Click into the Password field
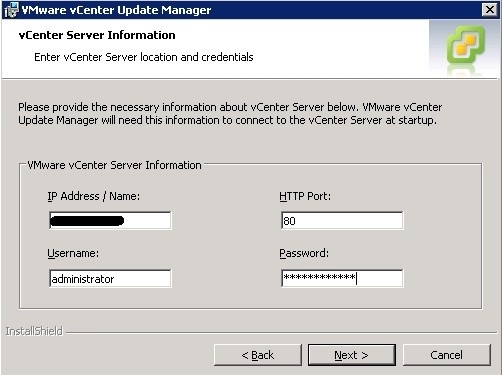The width and height of the screenshot is (502, 375). 342,278
